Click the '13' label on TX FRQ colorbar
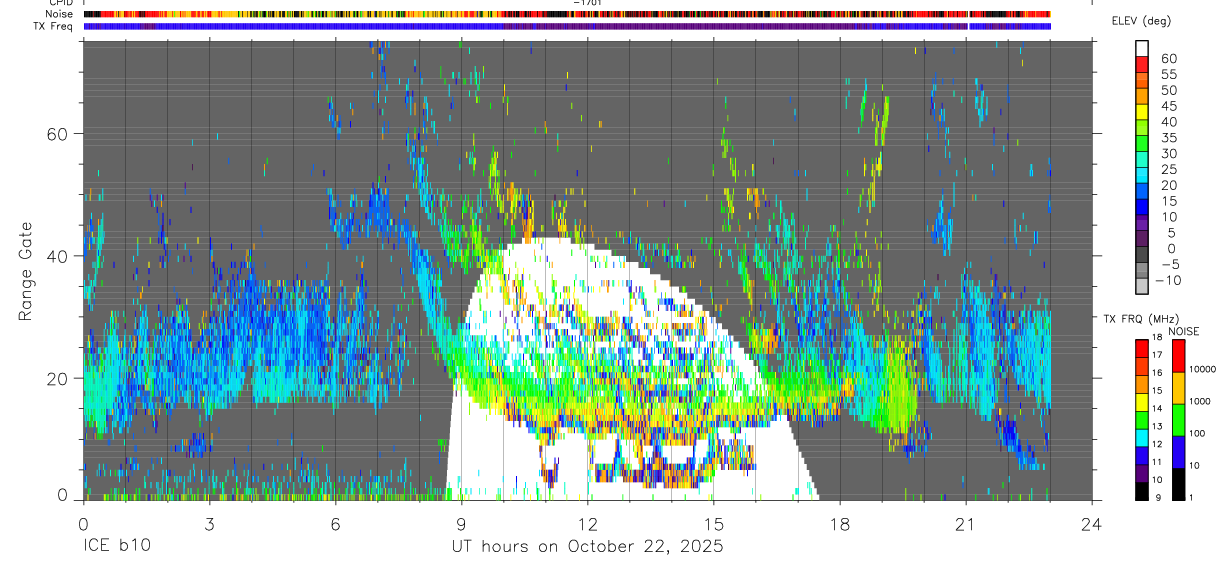1228x567 pixels. click(x=1157, y=427)
